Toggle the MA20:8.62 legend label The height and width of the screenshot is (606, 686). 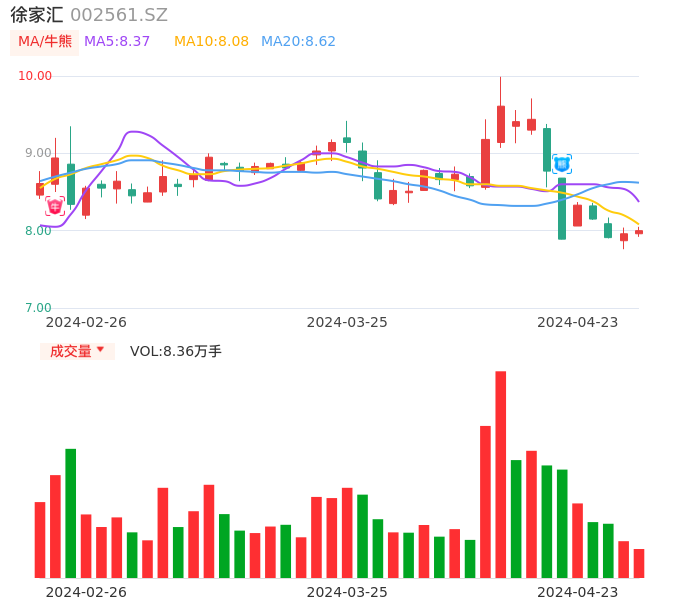(298, 42)
